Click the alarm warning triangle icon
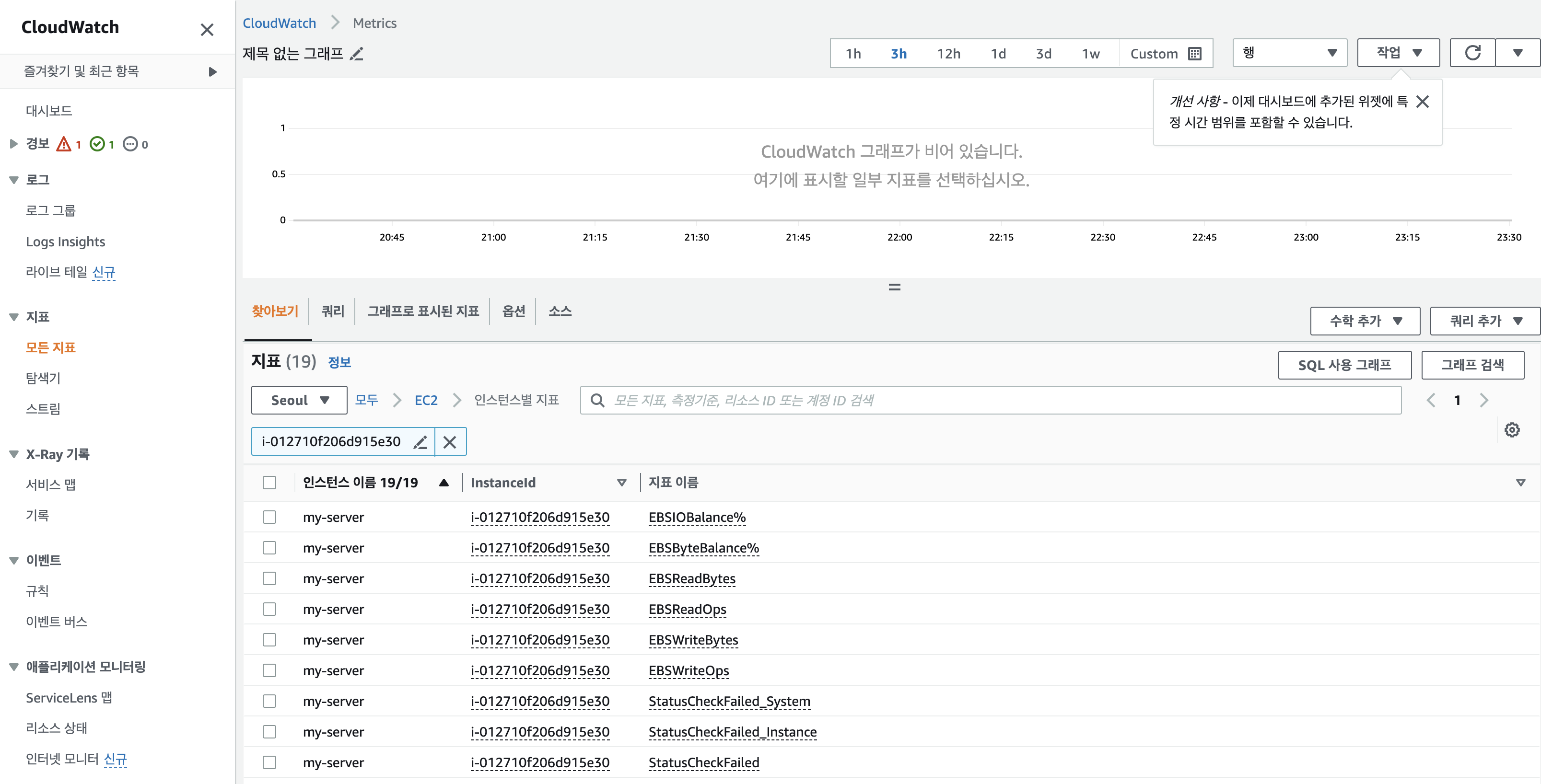Screen dimensions: 1541x784 63,144
